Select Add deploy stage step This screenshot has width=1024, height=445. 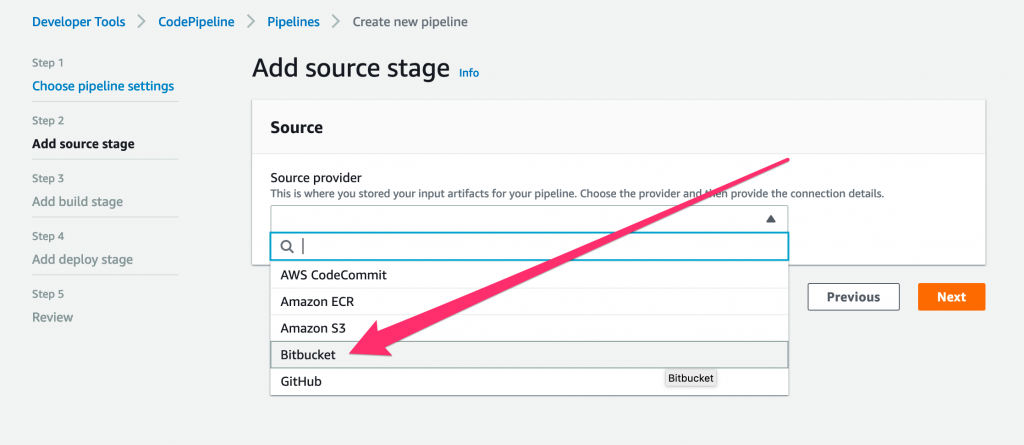pyautogui.click(x=82, y=259)
